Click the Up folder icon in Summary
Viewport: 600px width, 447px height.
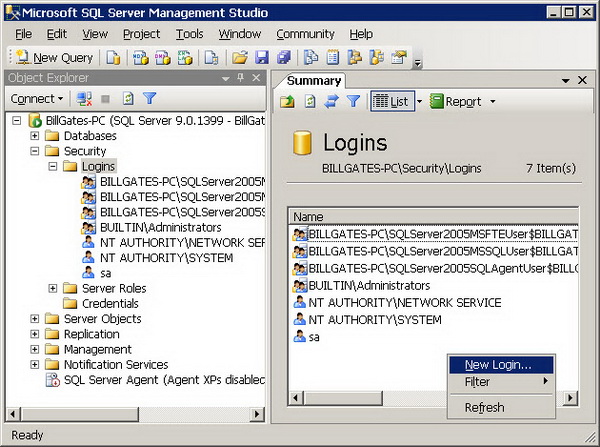tap(288, 102)
